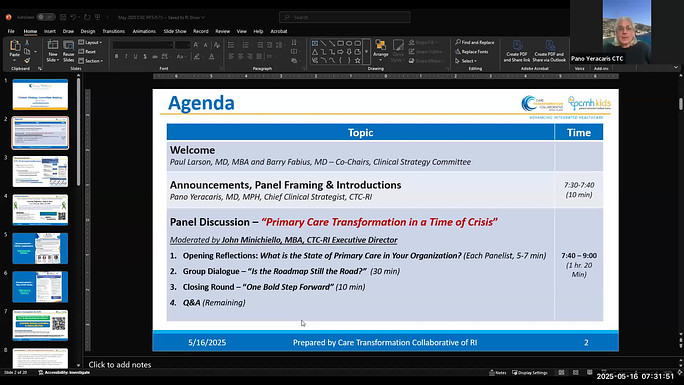Click the Reset slide button

(88, 51)
